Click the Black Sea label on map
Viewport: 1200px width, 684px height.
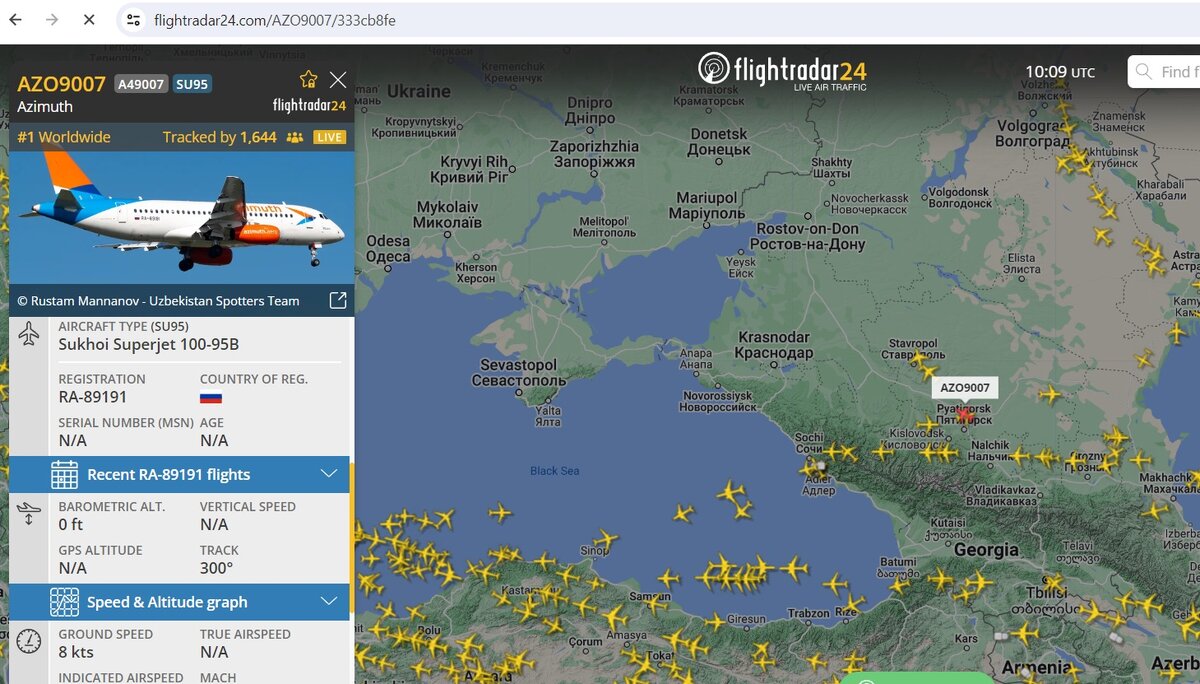pyautogui.click(x=555, y=471)
